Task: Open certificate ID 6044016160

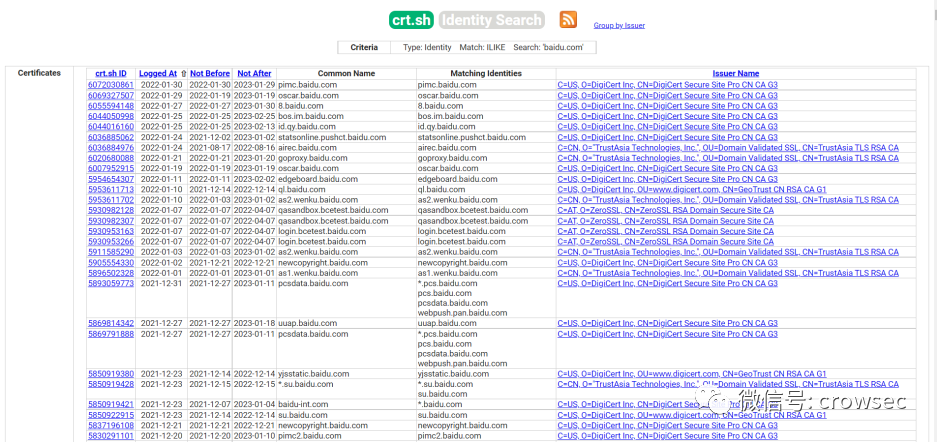Action: [111, 127]
